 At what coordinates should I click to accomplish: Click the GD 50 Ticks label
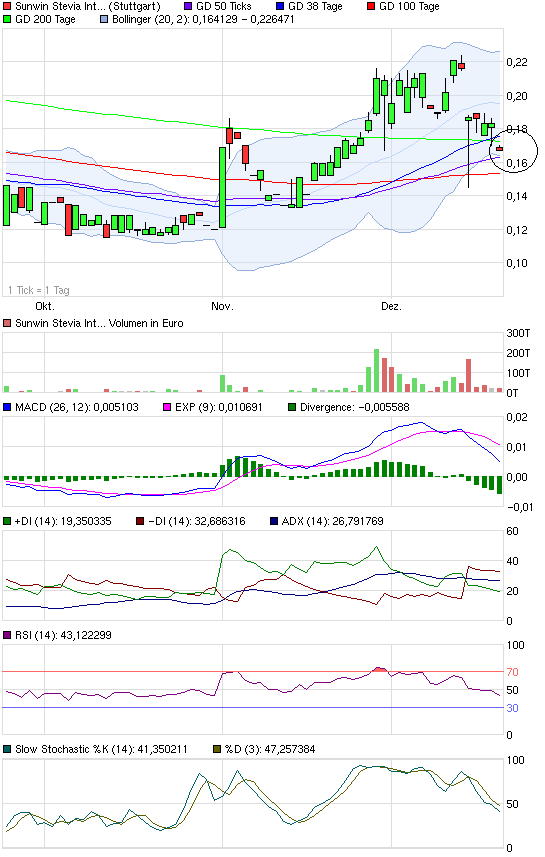224,7
